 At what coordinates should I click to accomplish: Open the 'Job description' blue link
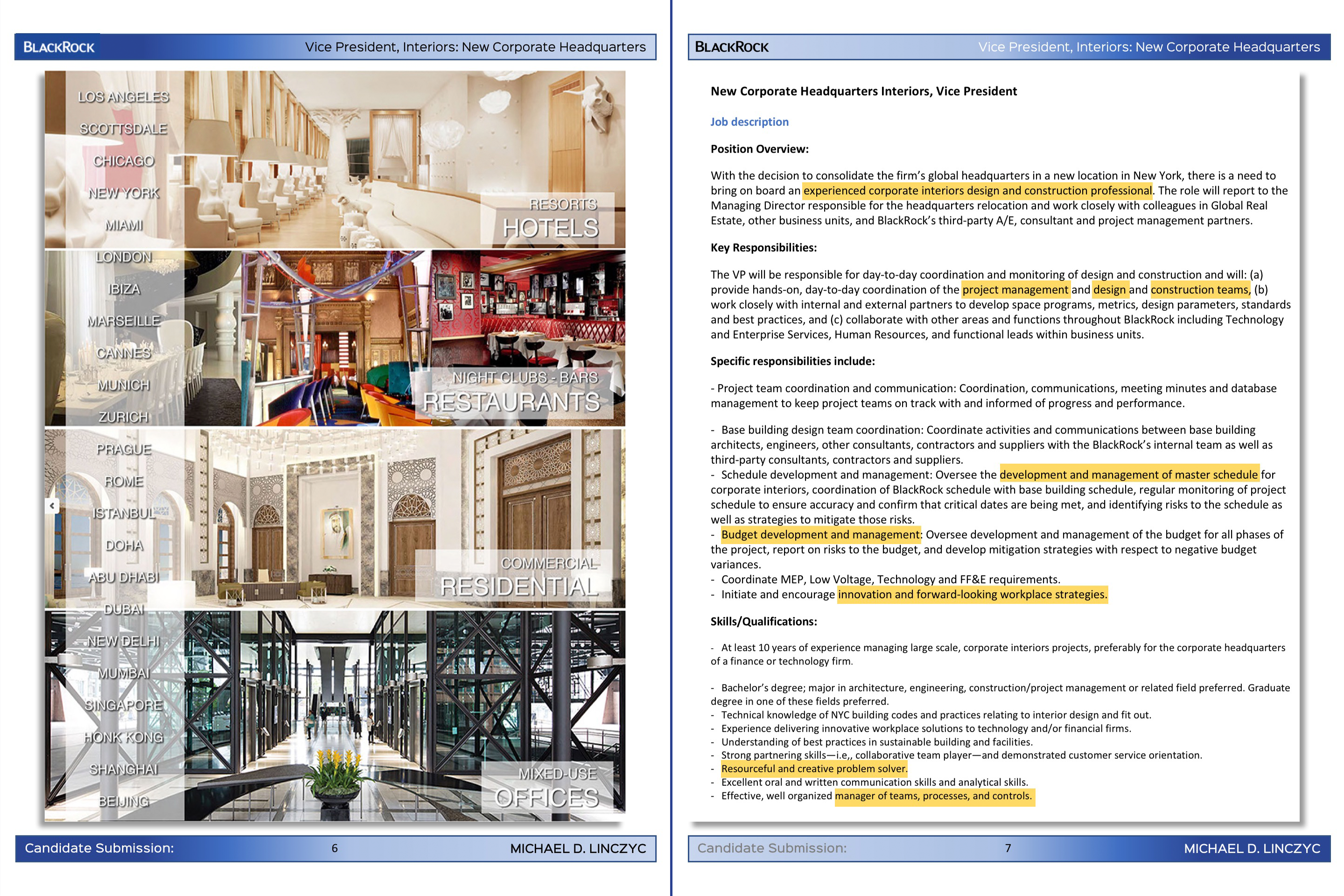click(749, 122)
